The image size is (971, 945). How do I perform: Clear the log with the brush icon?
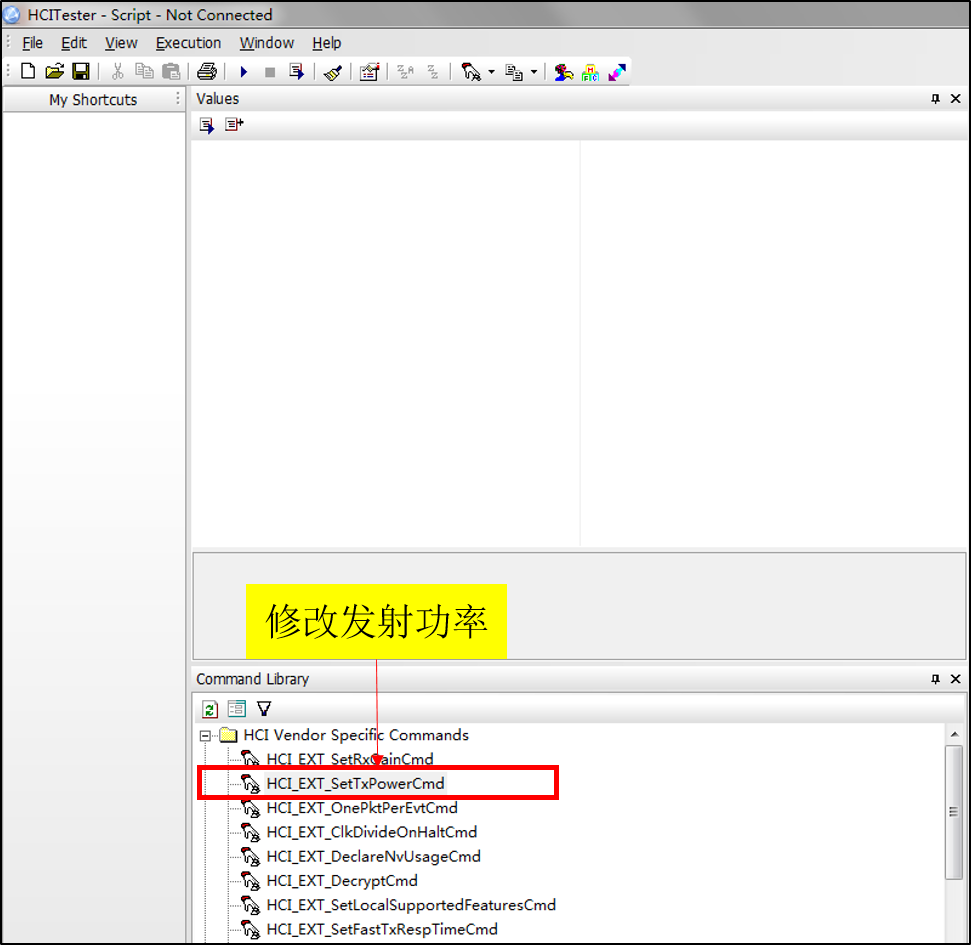pyautogui.click(x=333, y=72)
